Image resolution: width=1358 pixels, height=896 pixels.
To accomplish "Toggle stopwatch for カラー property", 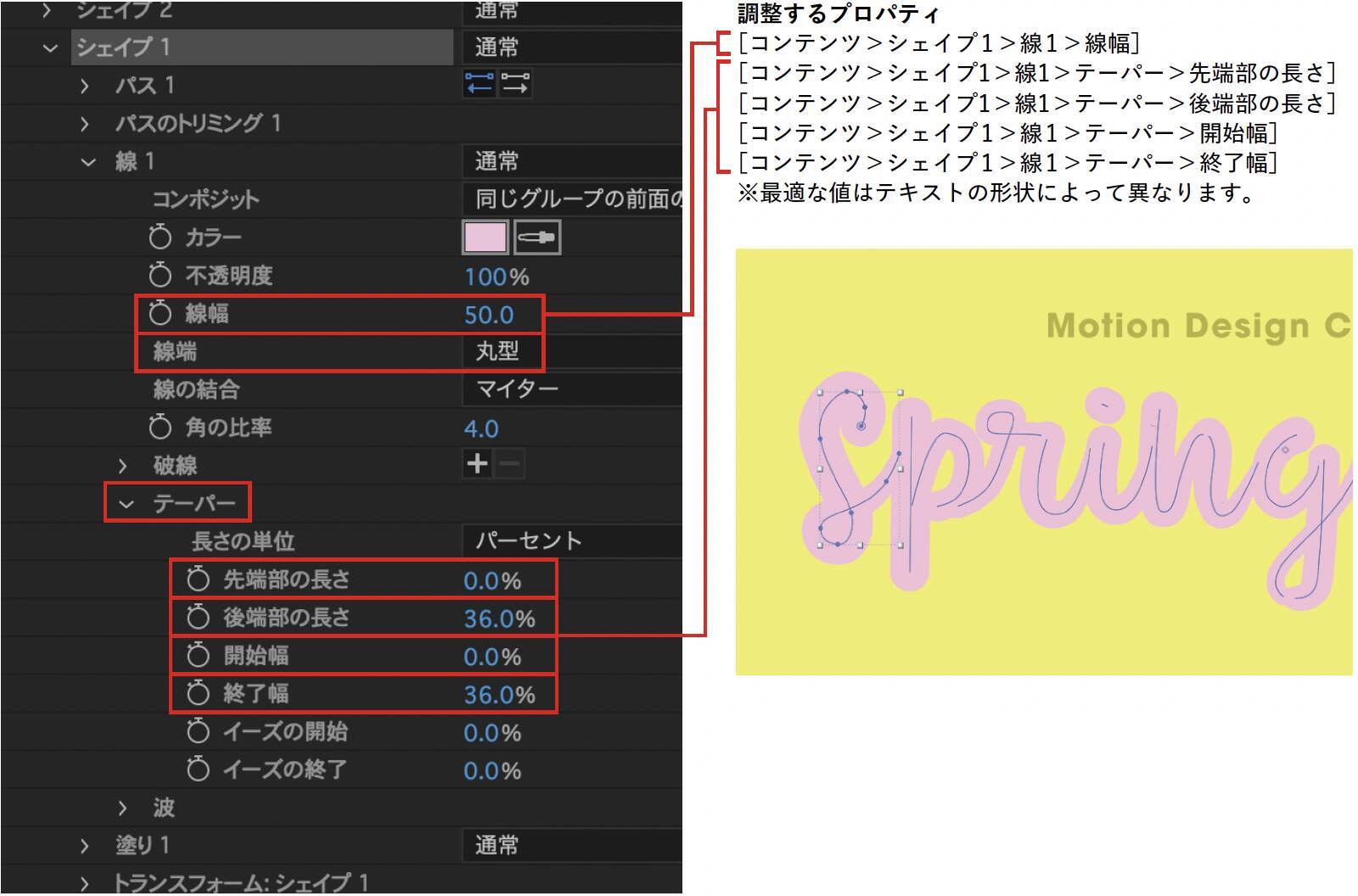I will (x=160, y=238).
